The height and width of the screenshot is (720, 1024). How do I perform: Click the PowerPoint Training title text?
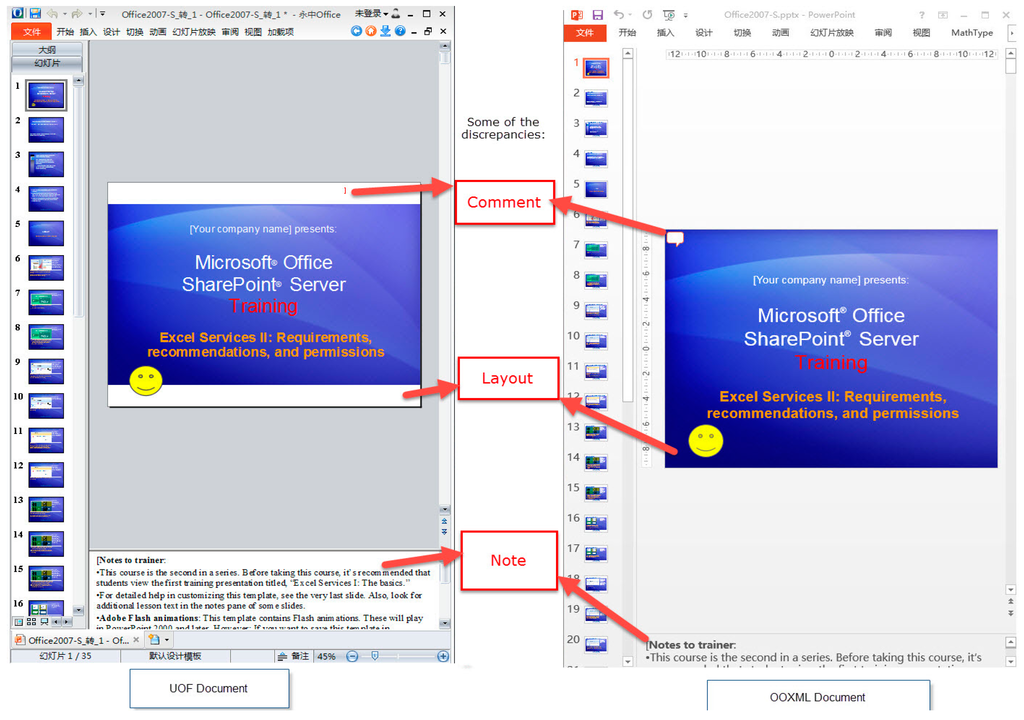pyautogui.click(x=831, y=363)
